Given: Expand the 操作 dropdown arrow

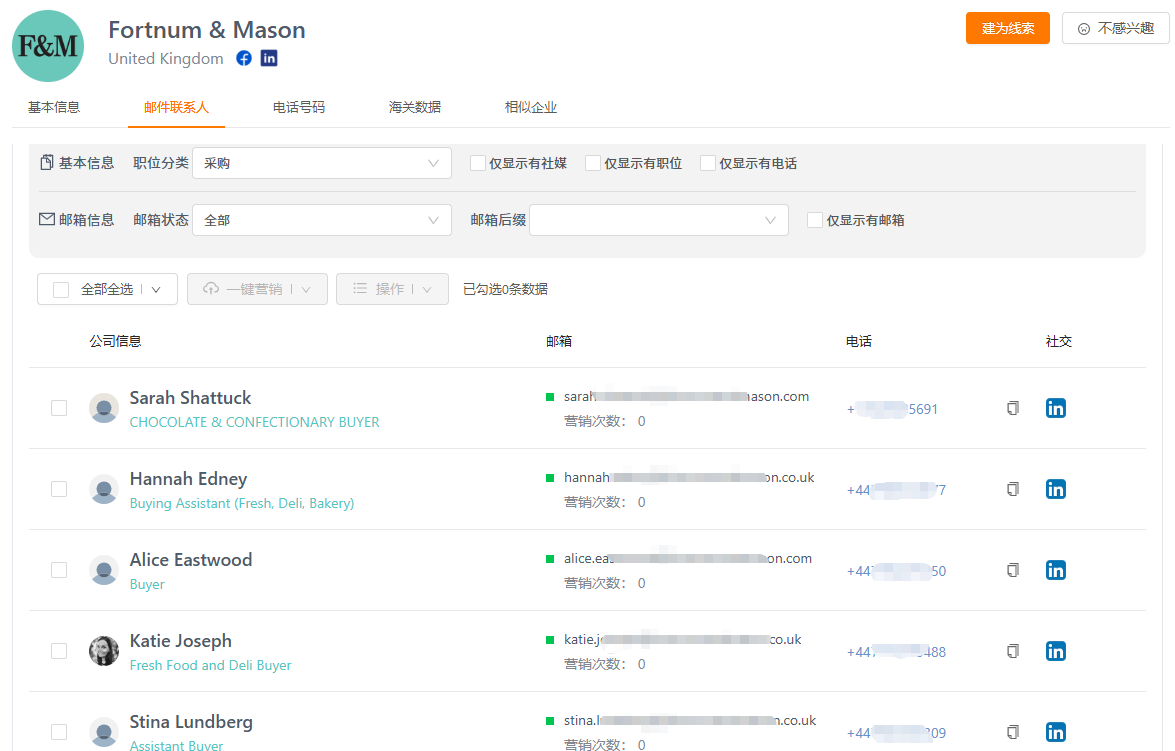Looking at the screenshot, I should (426, 289).
